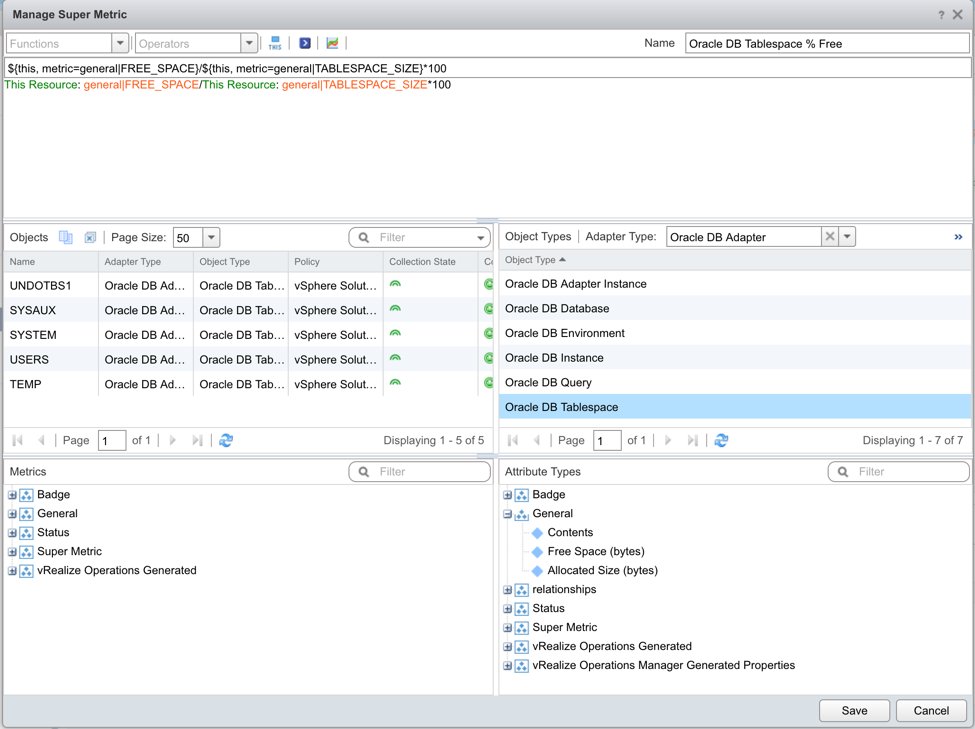
Task: Click the search icon in Metrics filter
Action: tap(364, 471)
